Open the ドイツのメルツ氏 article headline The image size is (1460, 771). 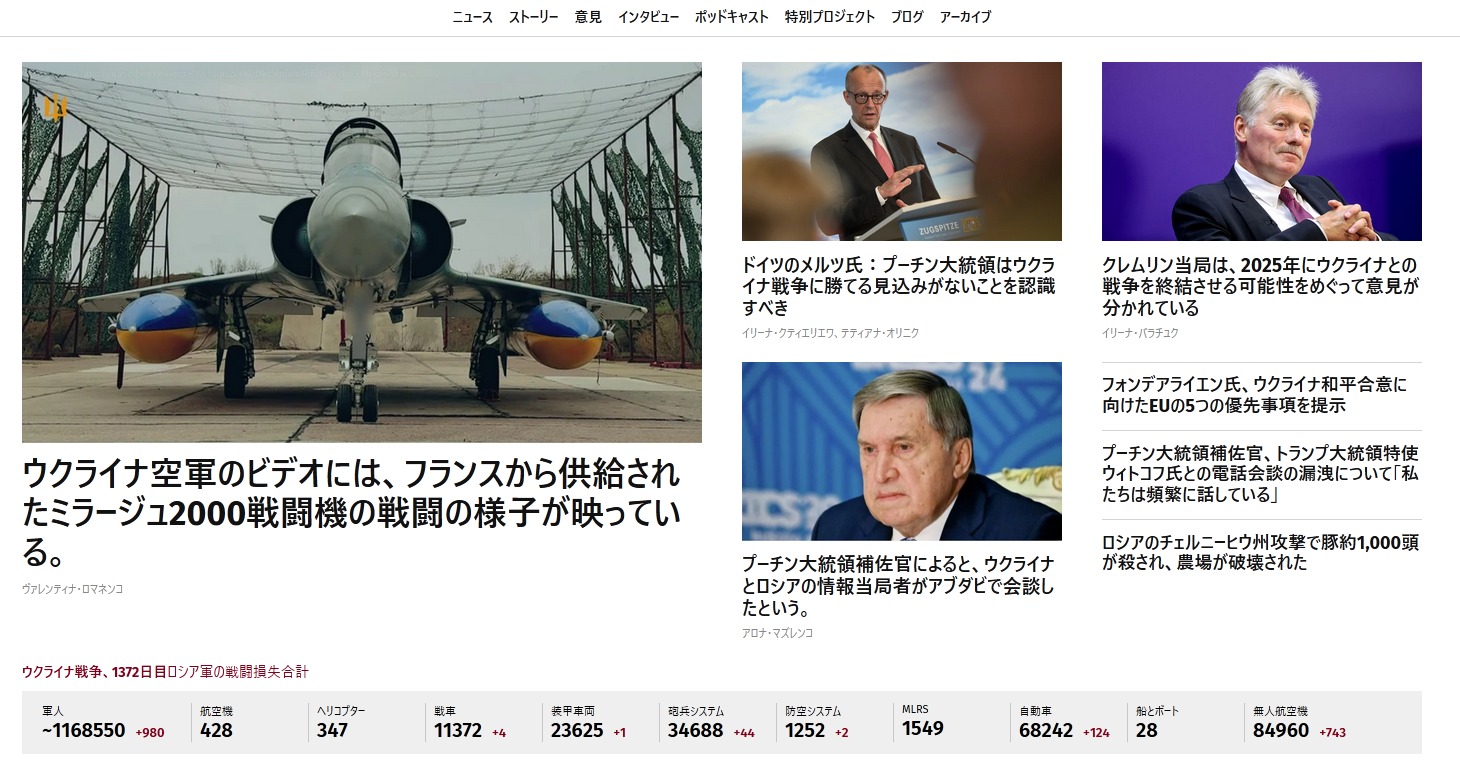click(898, 287)
